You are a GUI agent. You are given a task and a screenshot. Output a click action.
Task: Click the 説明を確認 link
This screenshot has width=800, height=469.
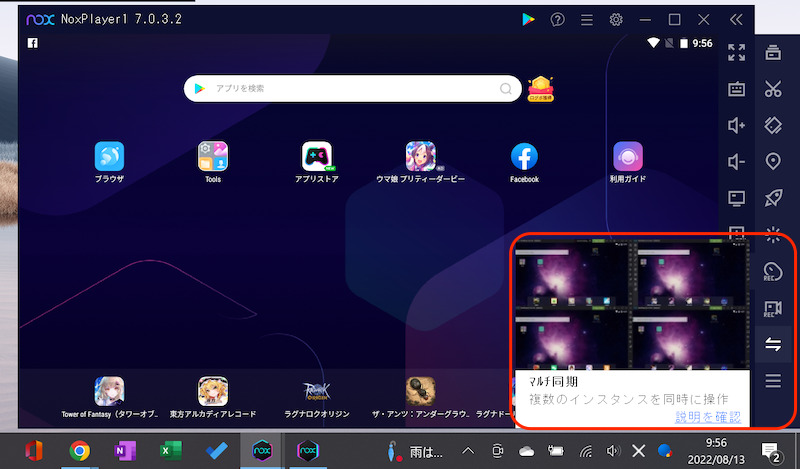[x=708, y=417]
